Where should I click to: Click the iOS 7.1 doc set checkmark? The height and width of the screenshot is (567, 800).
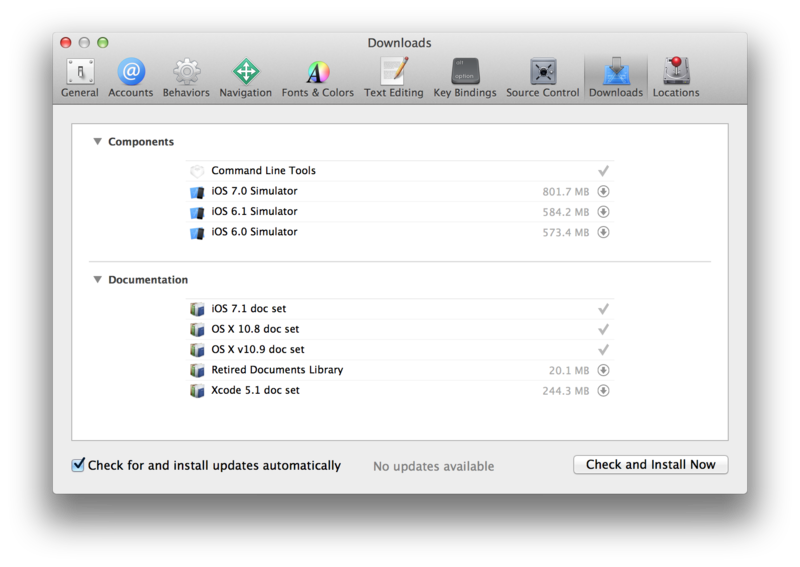coord(604,309)
